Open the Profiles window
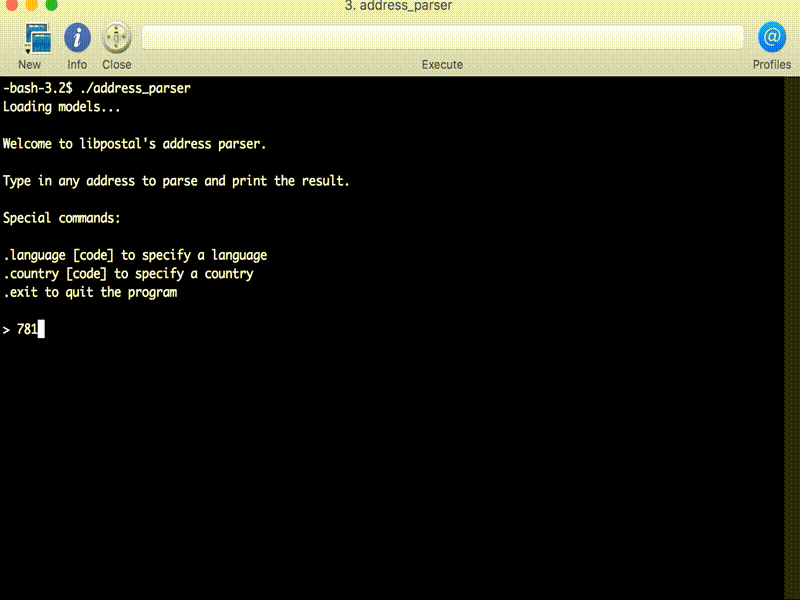The width and height of the screenshot is (800, 600). point(771,37)
